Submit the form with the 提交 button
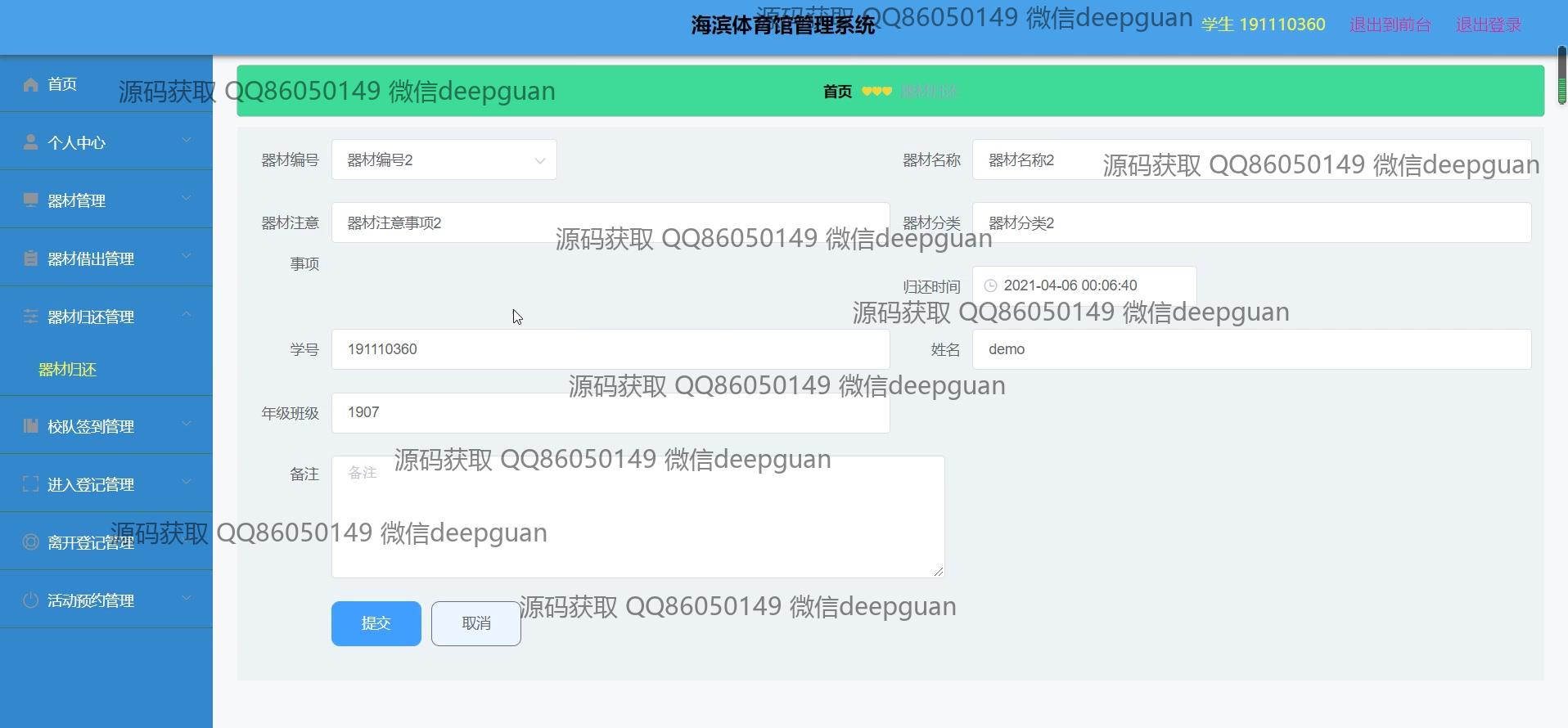The image size is (1568, 728). [x=376, y=623]
